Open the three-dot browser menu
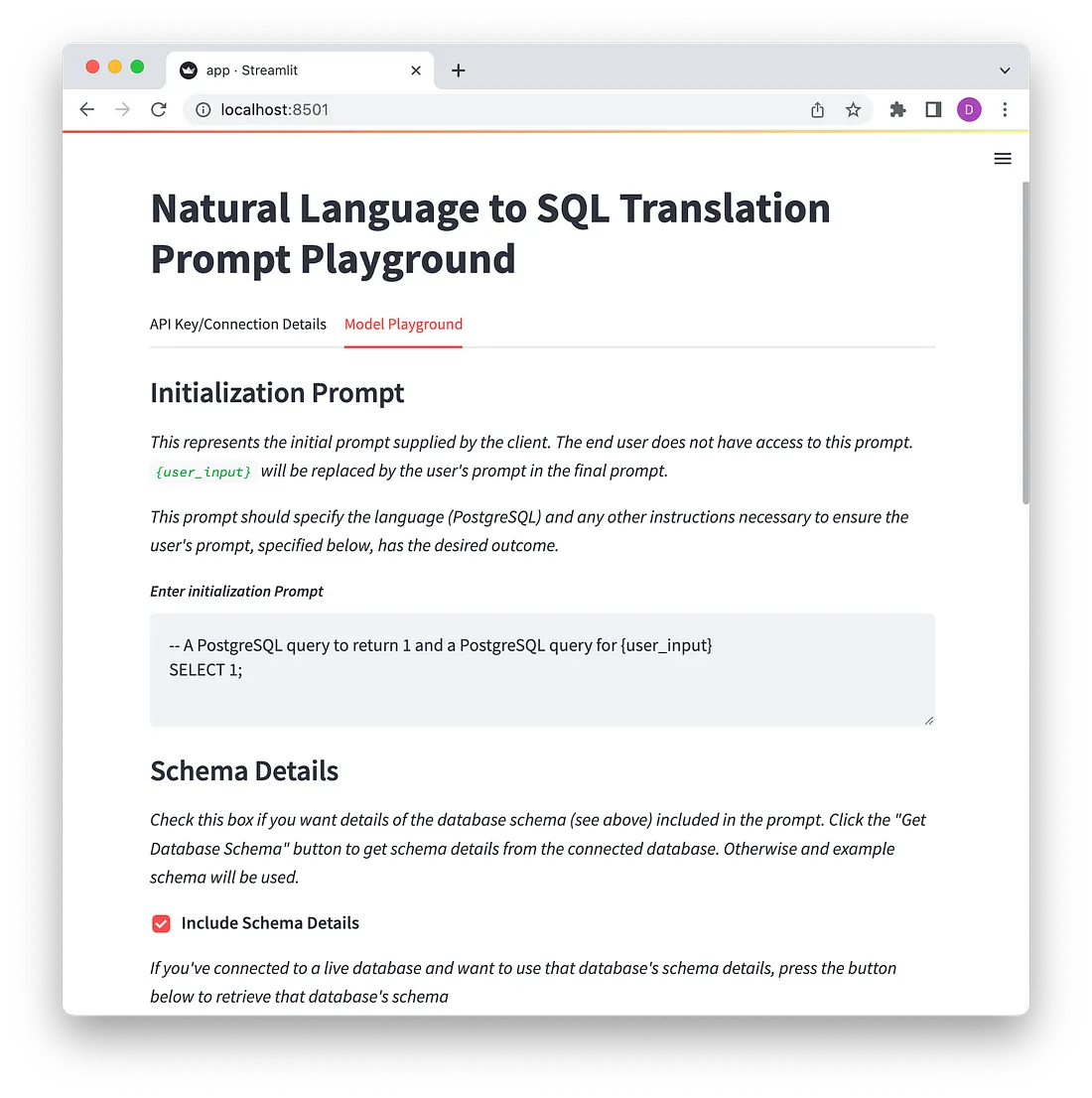Screen dimensions: 1092x1098 tap(1006, 109)
